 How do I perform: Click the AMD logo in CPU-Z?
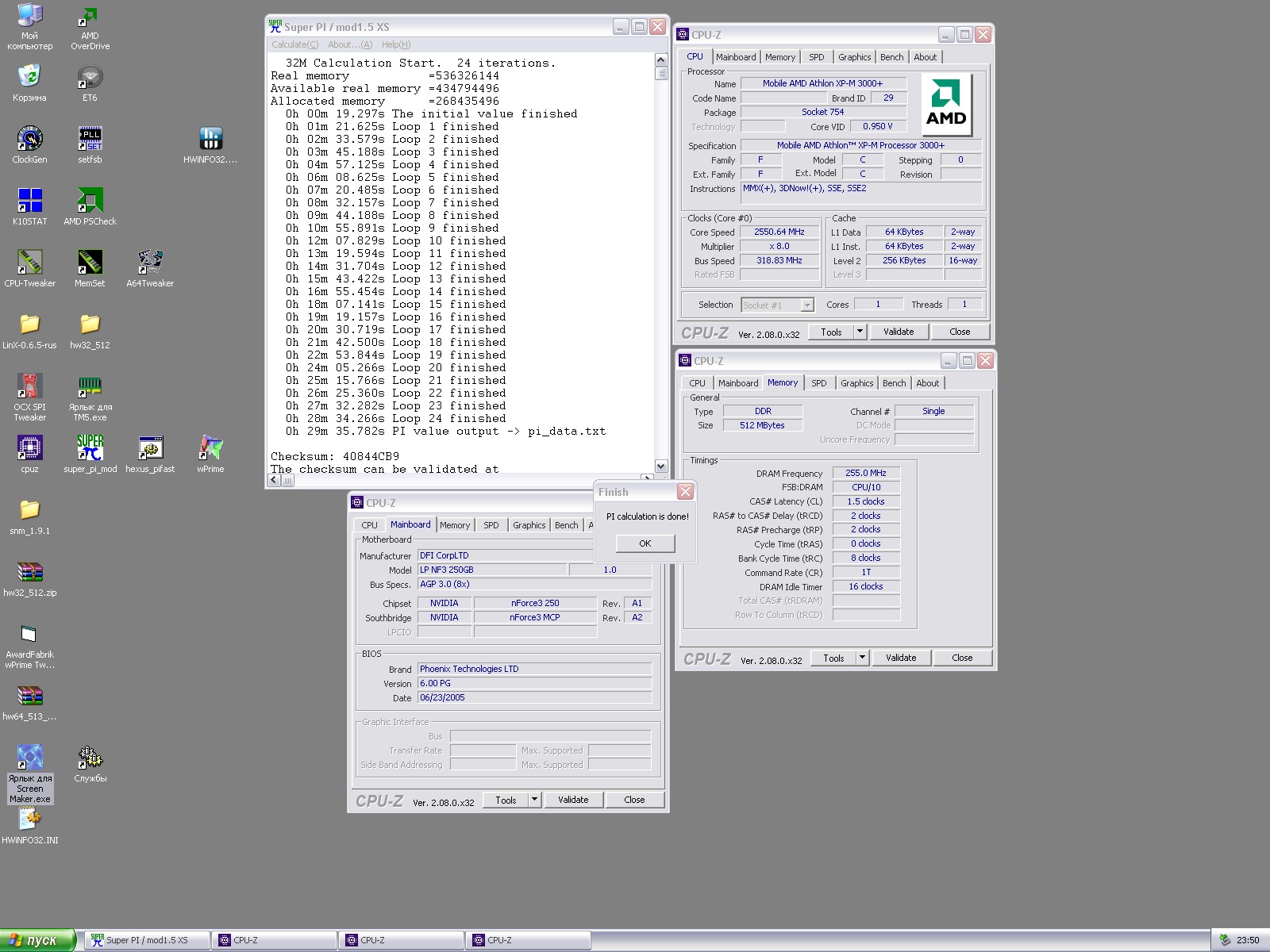tap(946, 106)
